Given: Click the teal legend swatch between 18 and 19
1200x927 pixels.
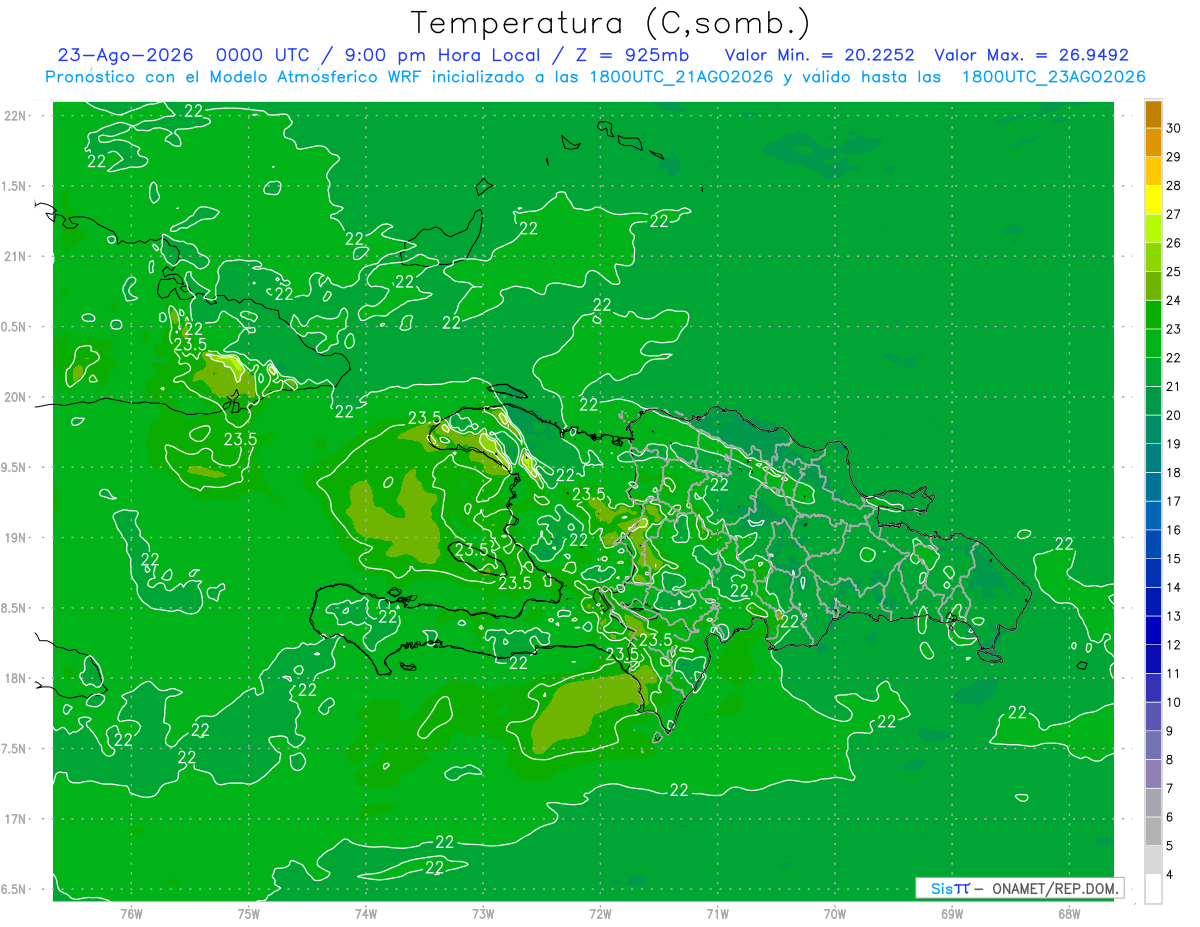Looking at the screenshot, I should pyautogui.click(x=1153, y=459).
